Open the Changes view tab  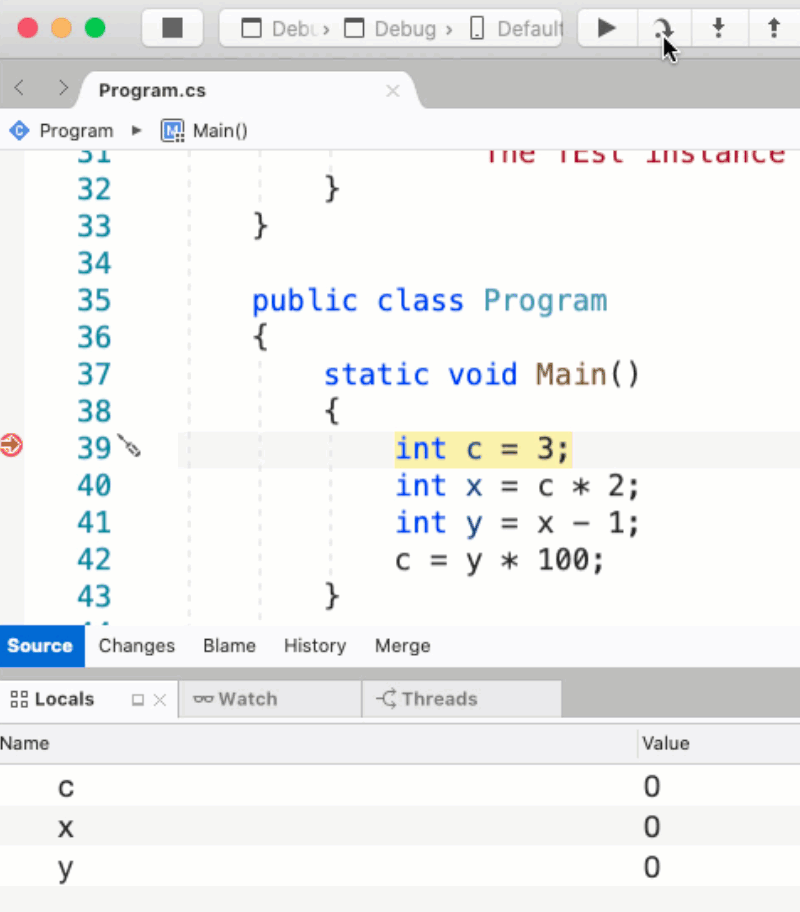click(x=137, y=646)
